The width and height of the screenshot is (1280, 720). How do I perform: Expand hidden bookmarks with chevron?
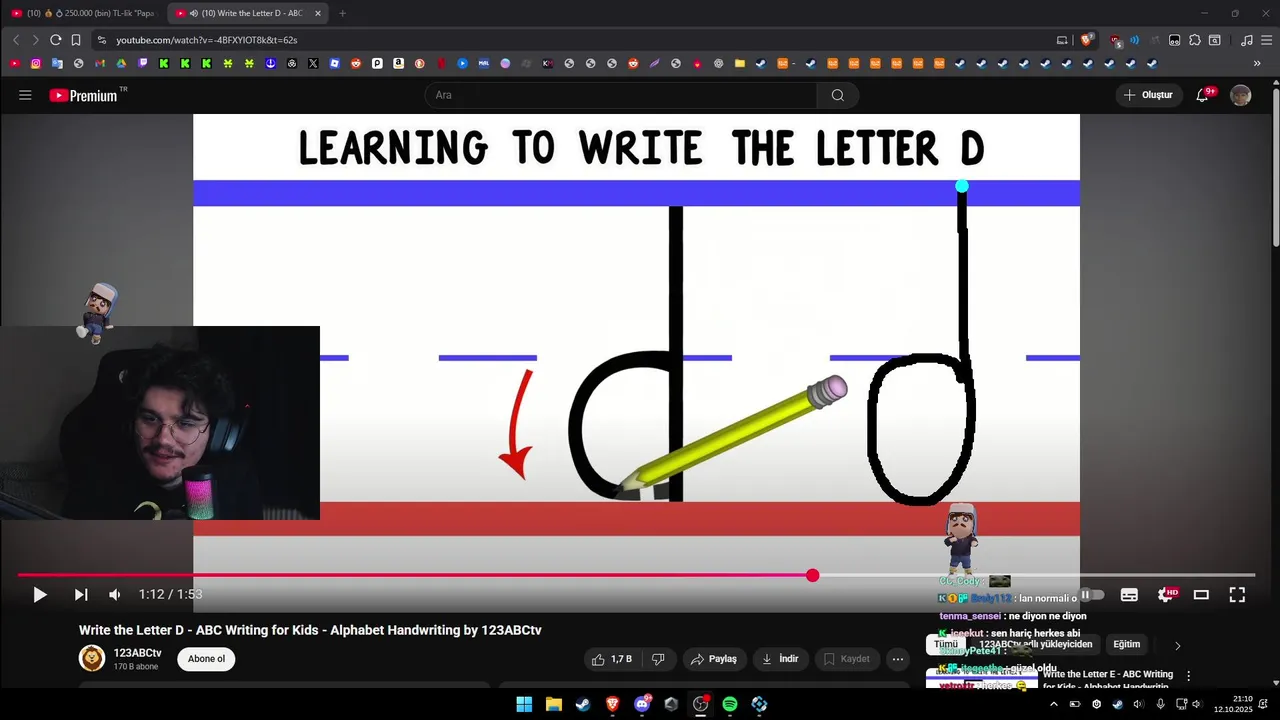tap(1257, 63)
